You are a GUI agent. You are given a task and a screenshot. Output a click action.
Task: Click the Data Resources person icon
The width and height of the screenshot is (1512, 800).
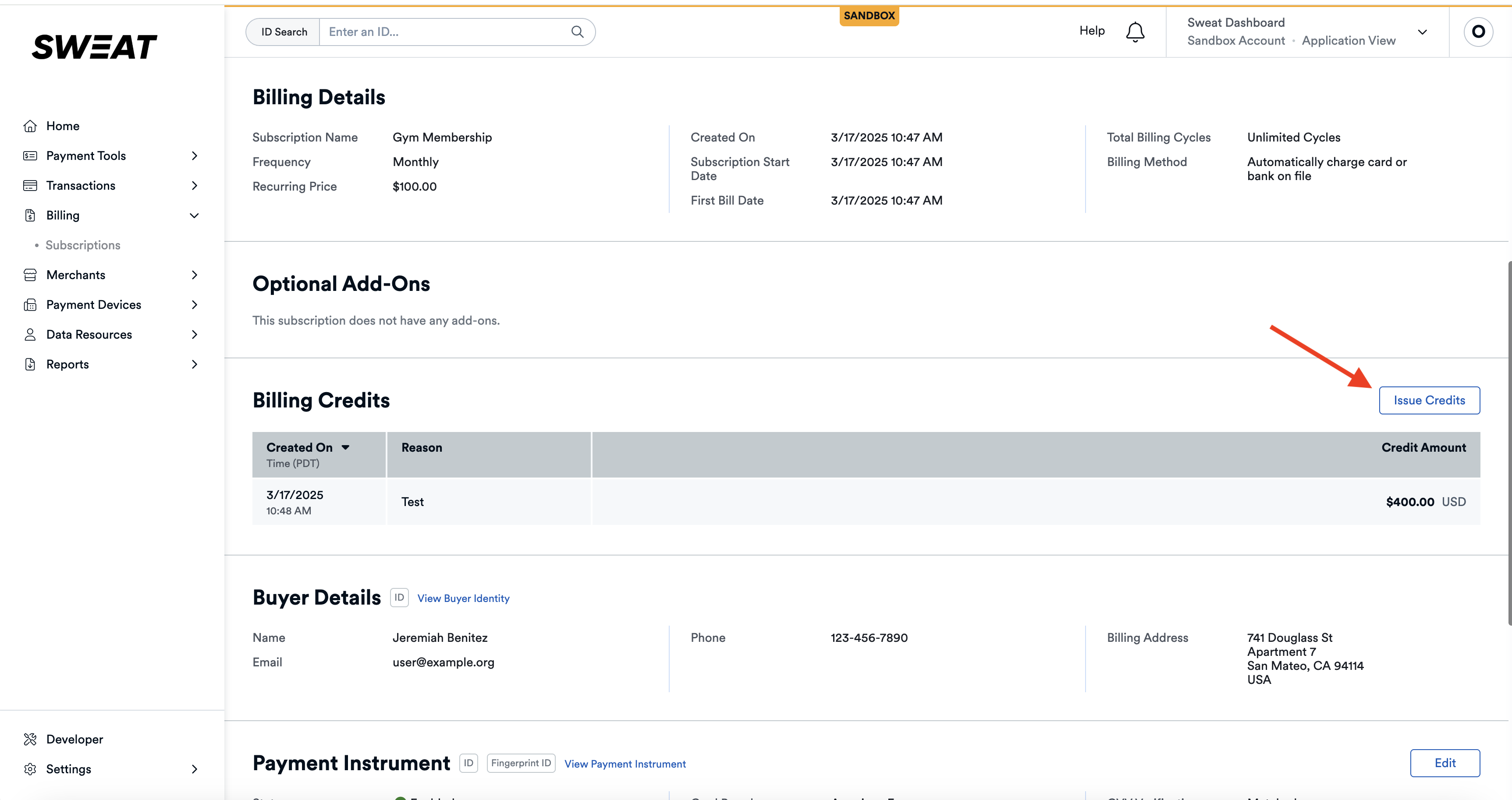coord(30,335)
